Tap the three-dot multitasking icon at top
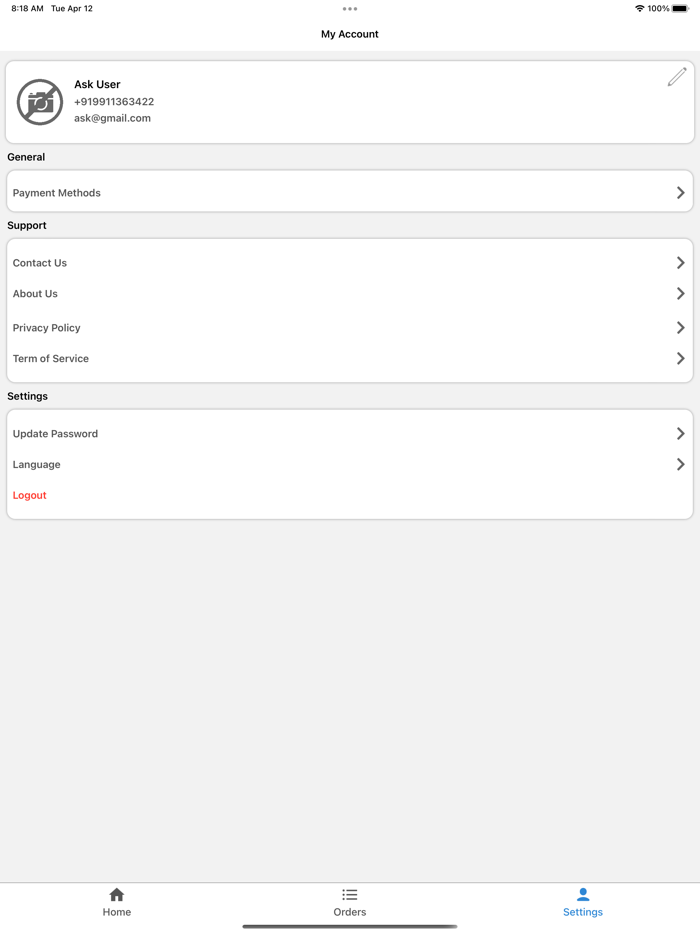 pyautogui.click(x=350, y=9)
